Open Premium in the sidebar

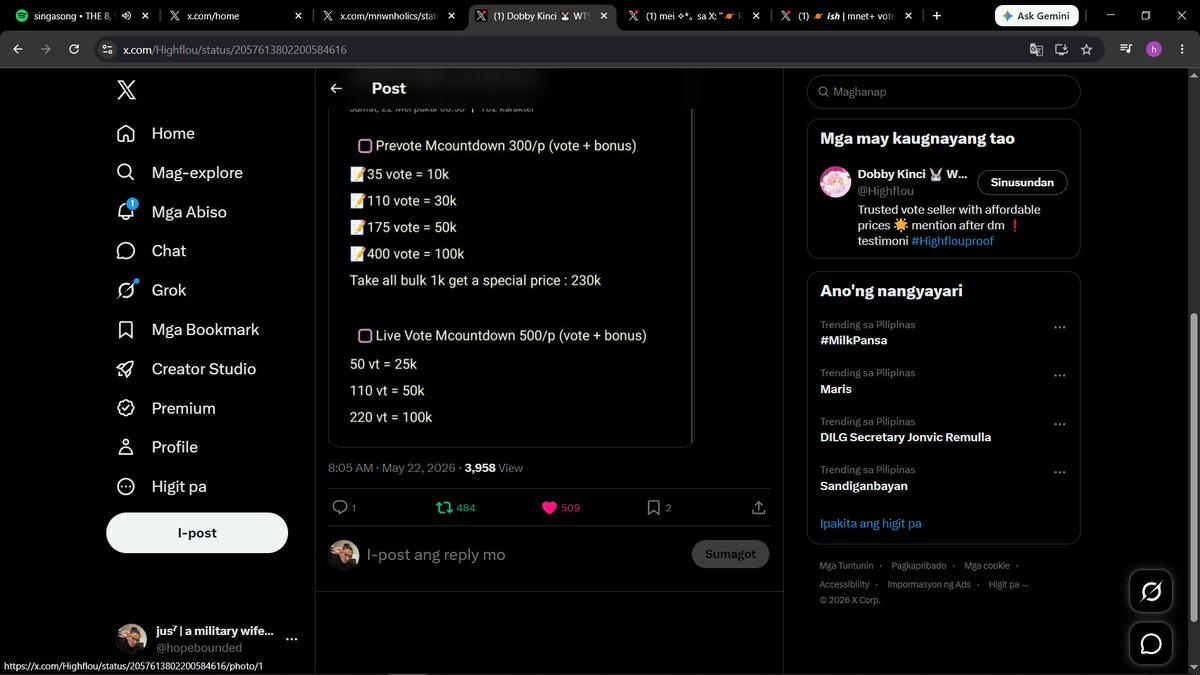point(165,408)
